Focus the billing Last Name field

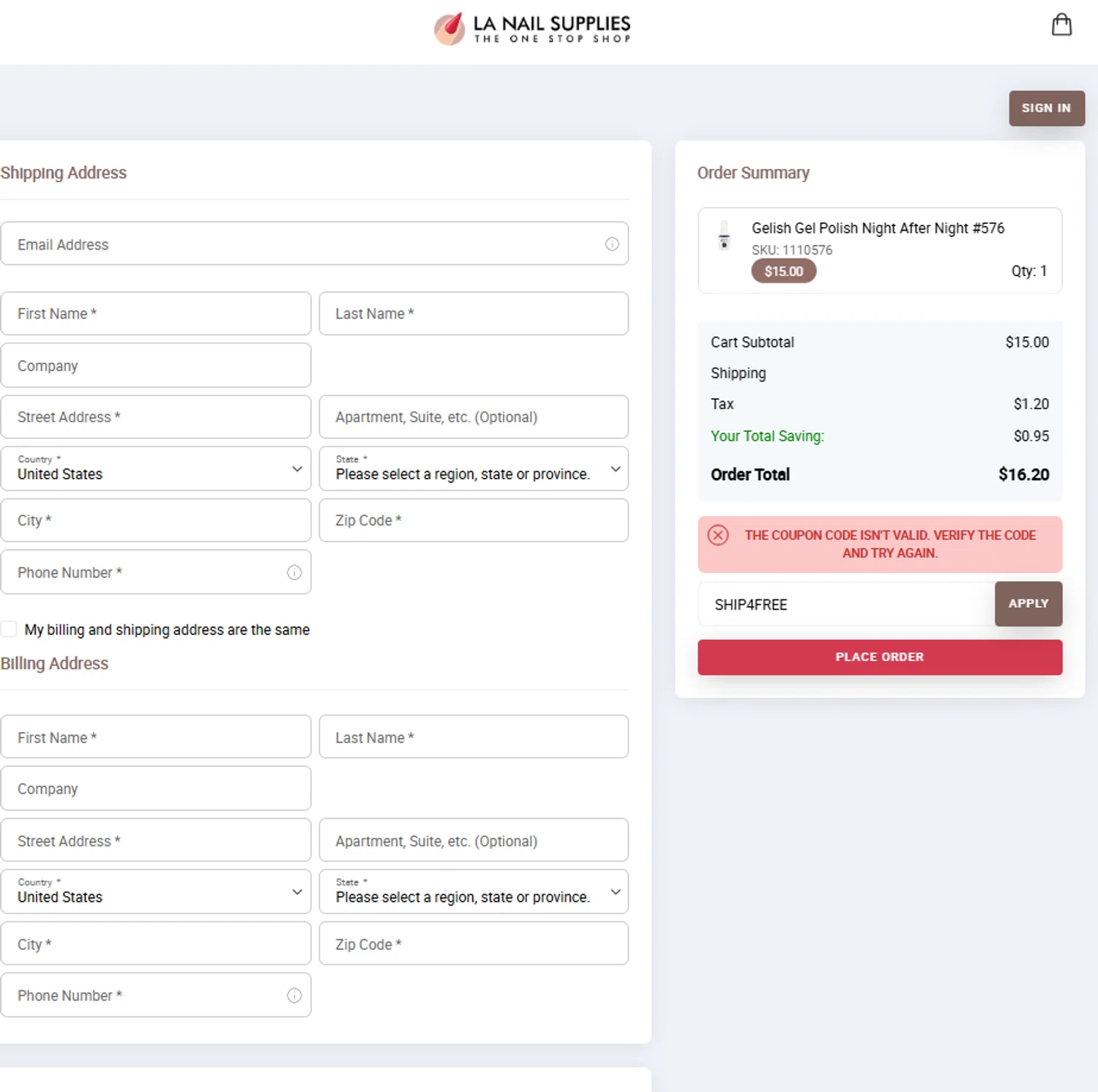(x=474, y=737)
